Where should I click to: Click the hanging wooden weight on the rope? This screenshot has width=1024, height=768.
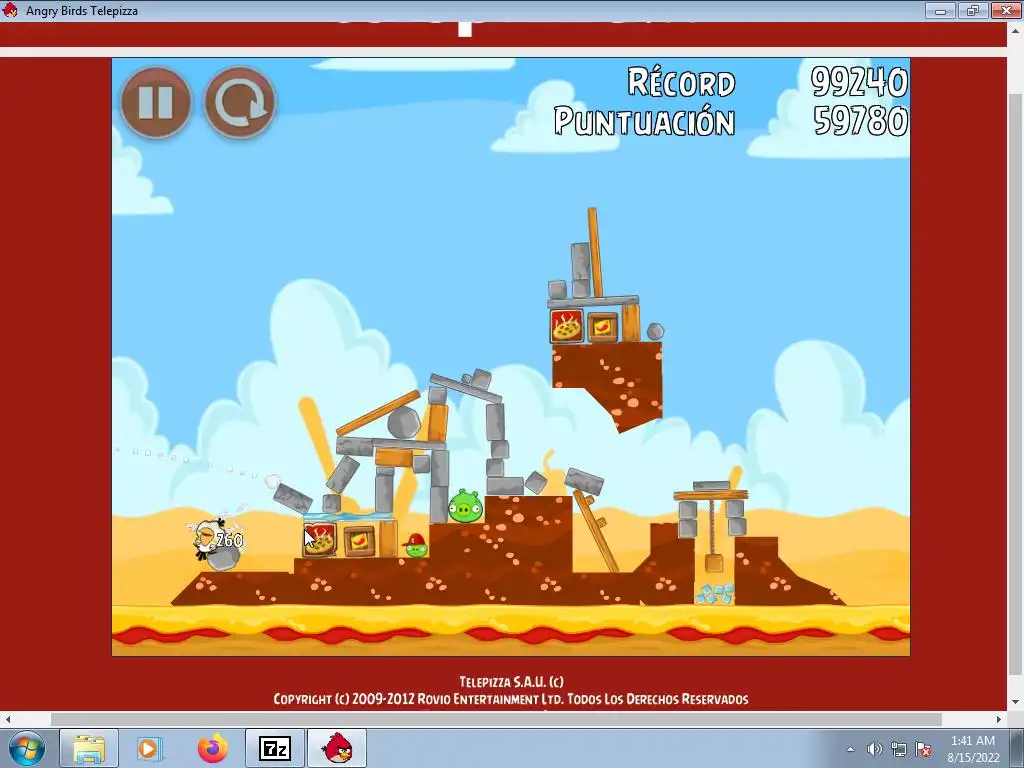714,563
